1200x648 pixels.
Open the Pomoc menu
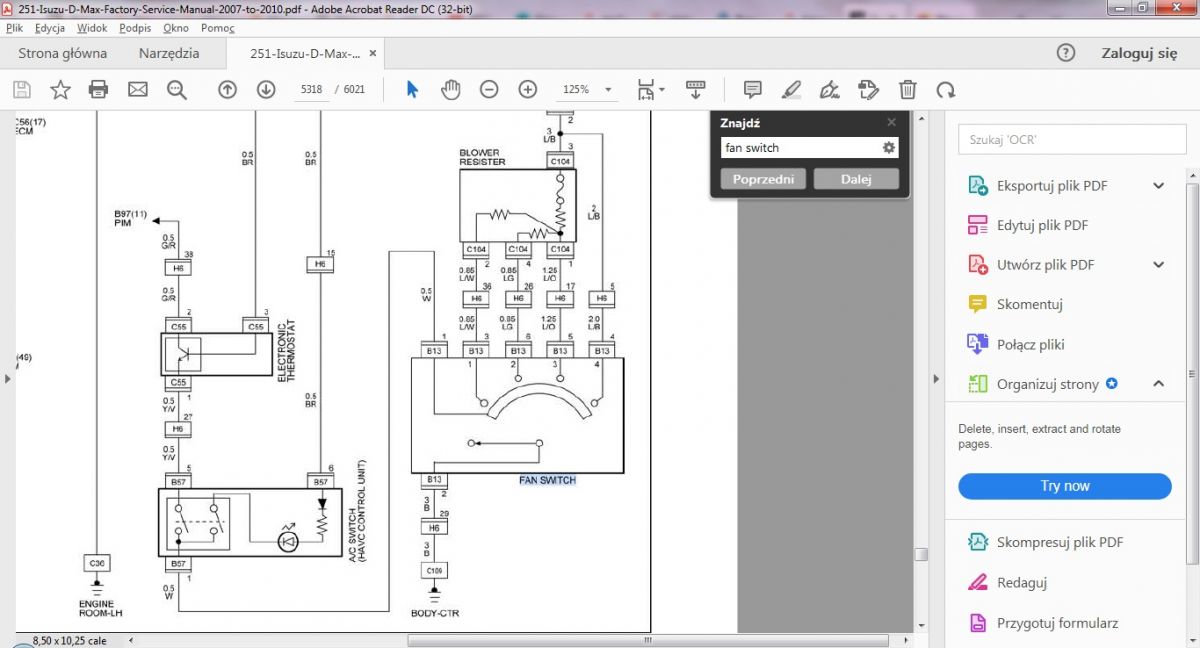point(217,28)
